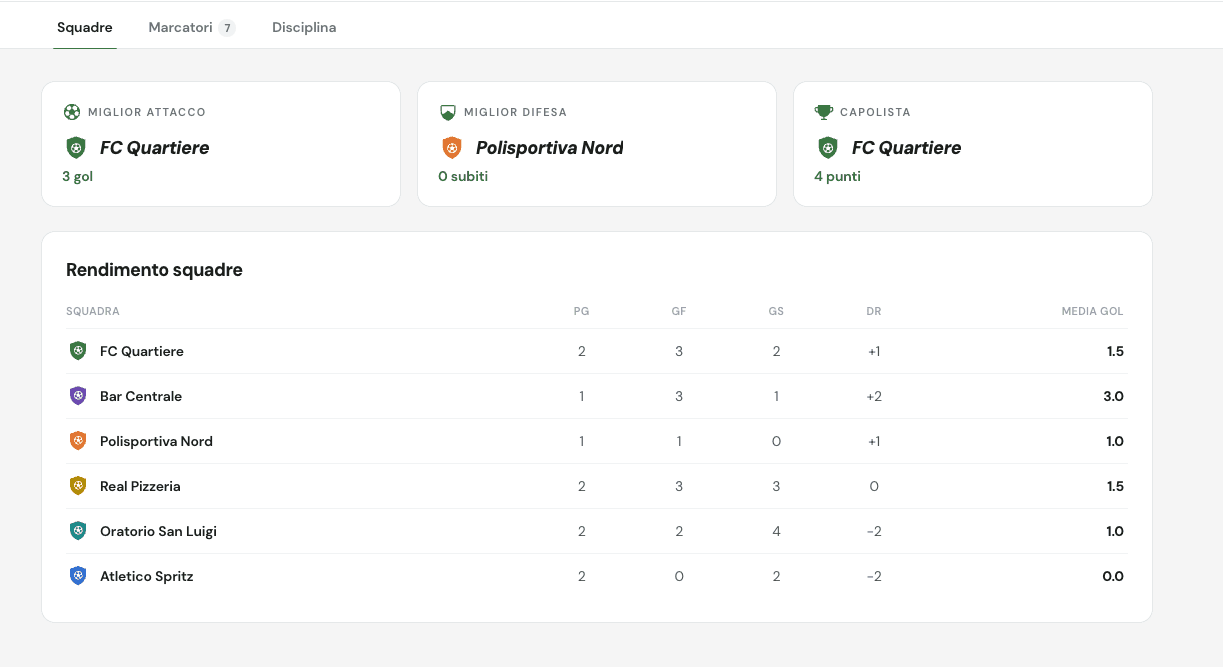Select Atletico Spritz team name
The image size is (1223, 667).
click(147, 576)
